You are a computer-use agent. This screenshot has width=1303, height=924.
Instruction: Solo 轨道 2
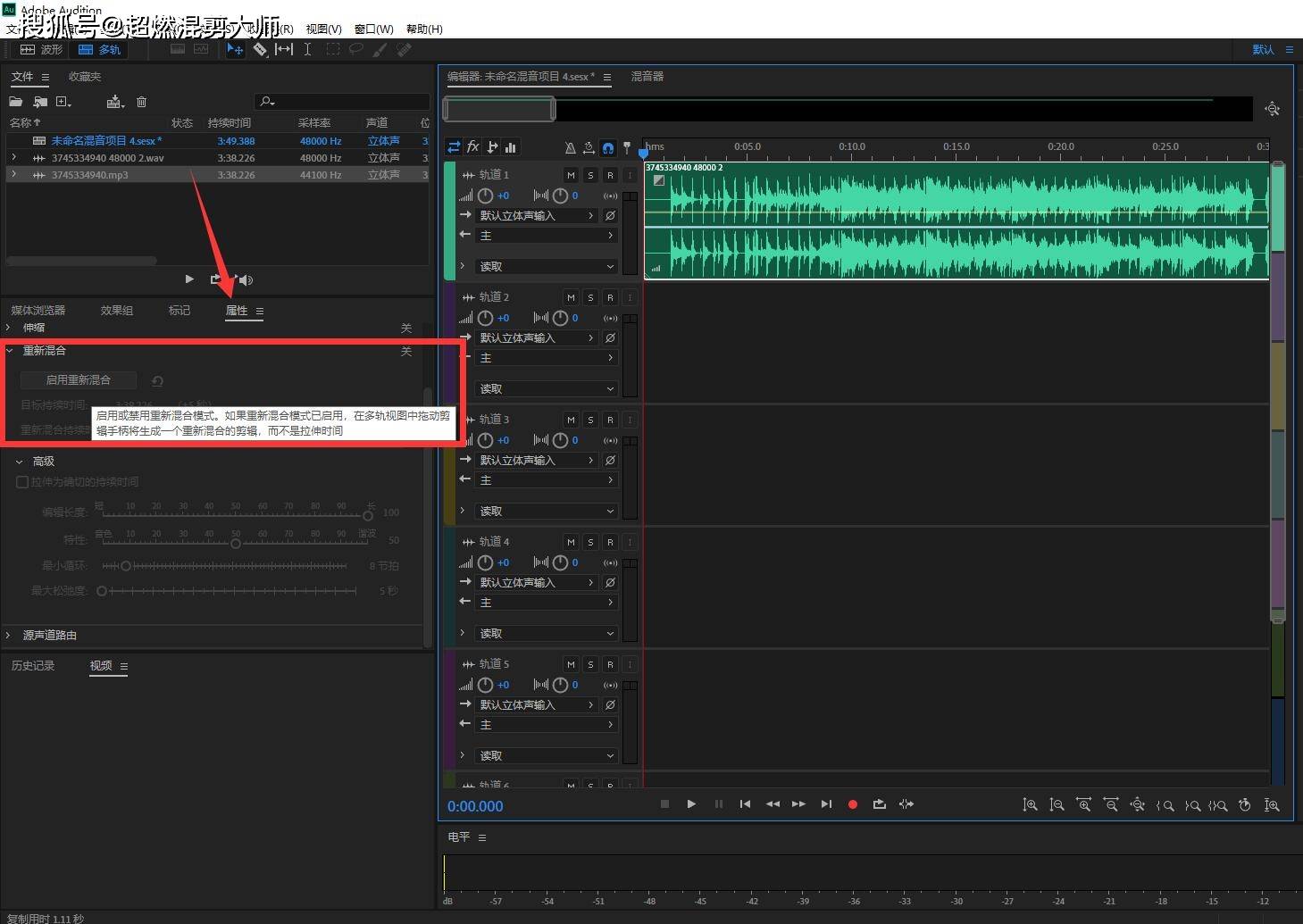tap(590, 297)
